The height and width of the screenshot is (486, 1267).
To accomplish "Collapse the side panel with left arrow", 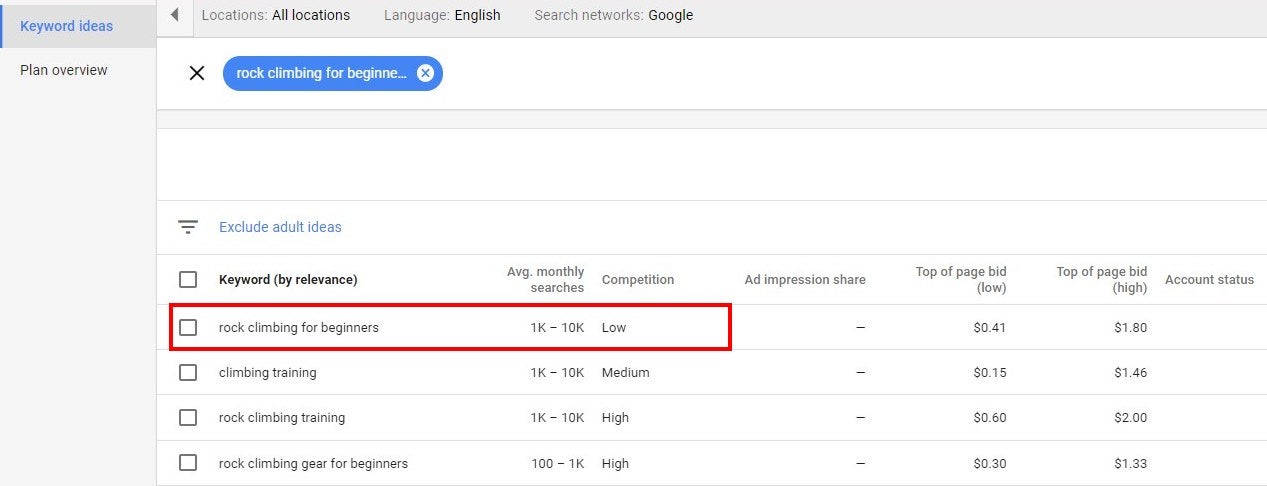I will [174, 15].
